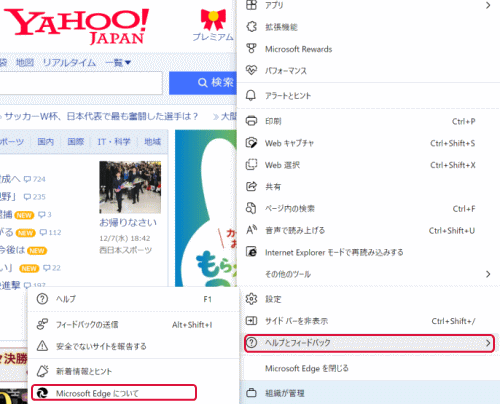Screen dimensions: 500x404
Task: Select Microsoft Edge を閉じる menu entry
Action: coord(307,368)
